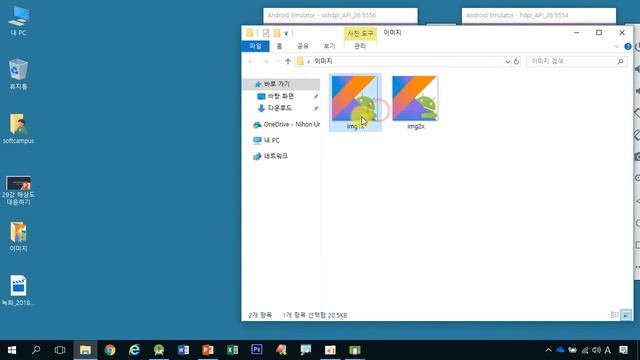Select 바로 가기 in the navigation pane
The width and height of the screenshot is (640, 360).
point(276,84)
